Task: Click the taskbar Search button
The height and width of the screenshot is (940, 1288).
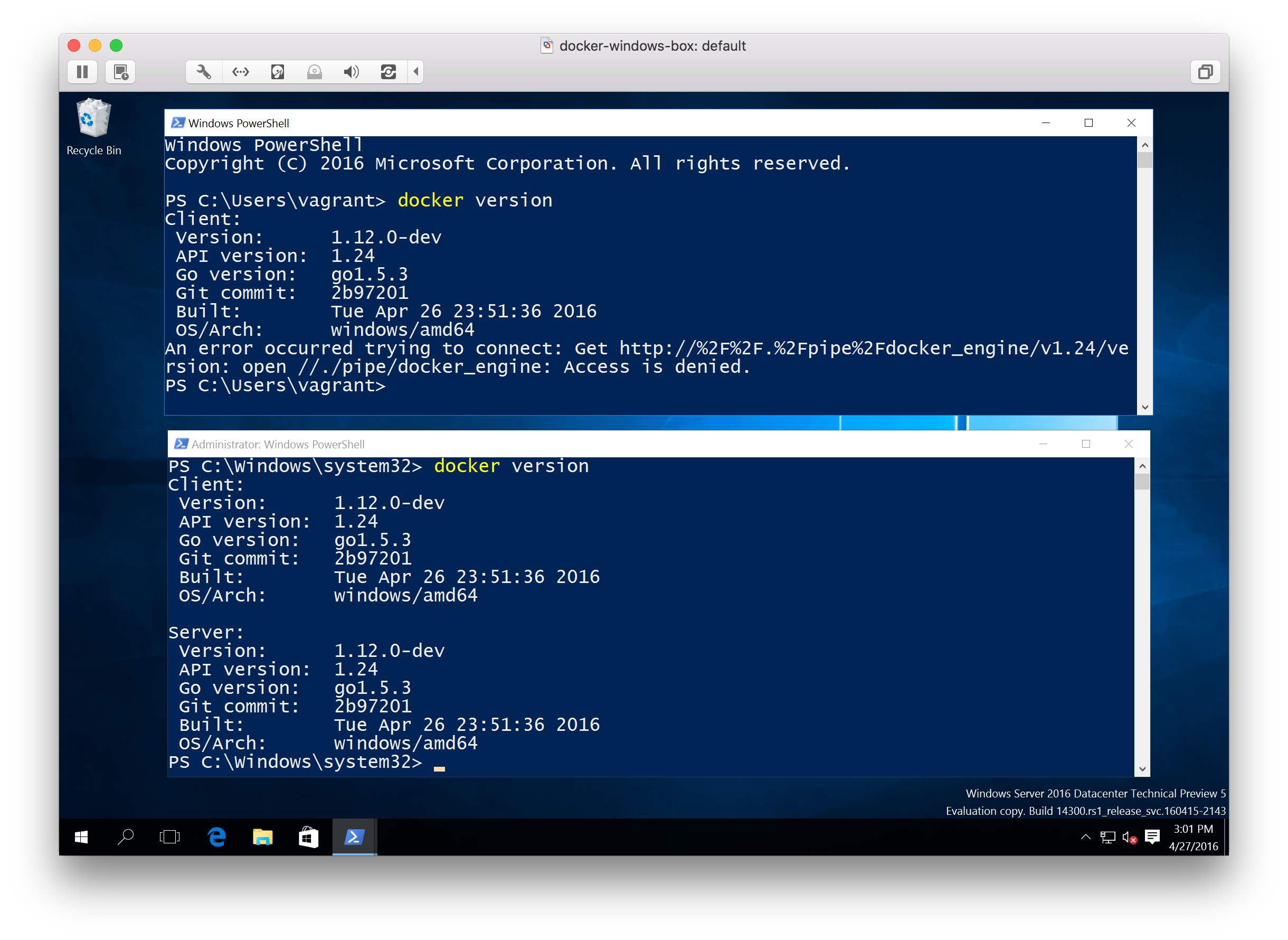Action: 126,837
